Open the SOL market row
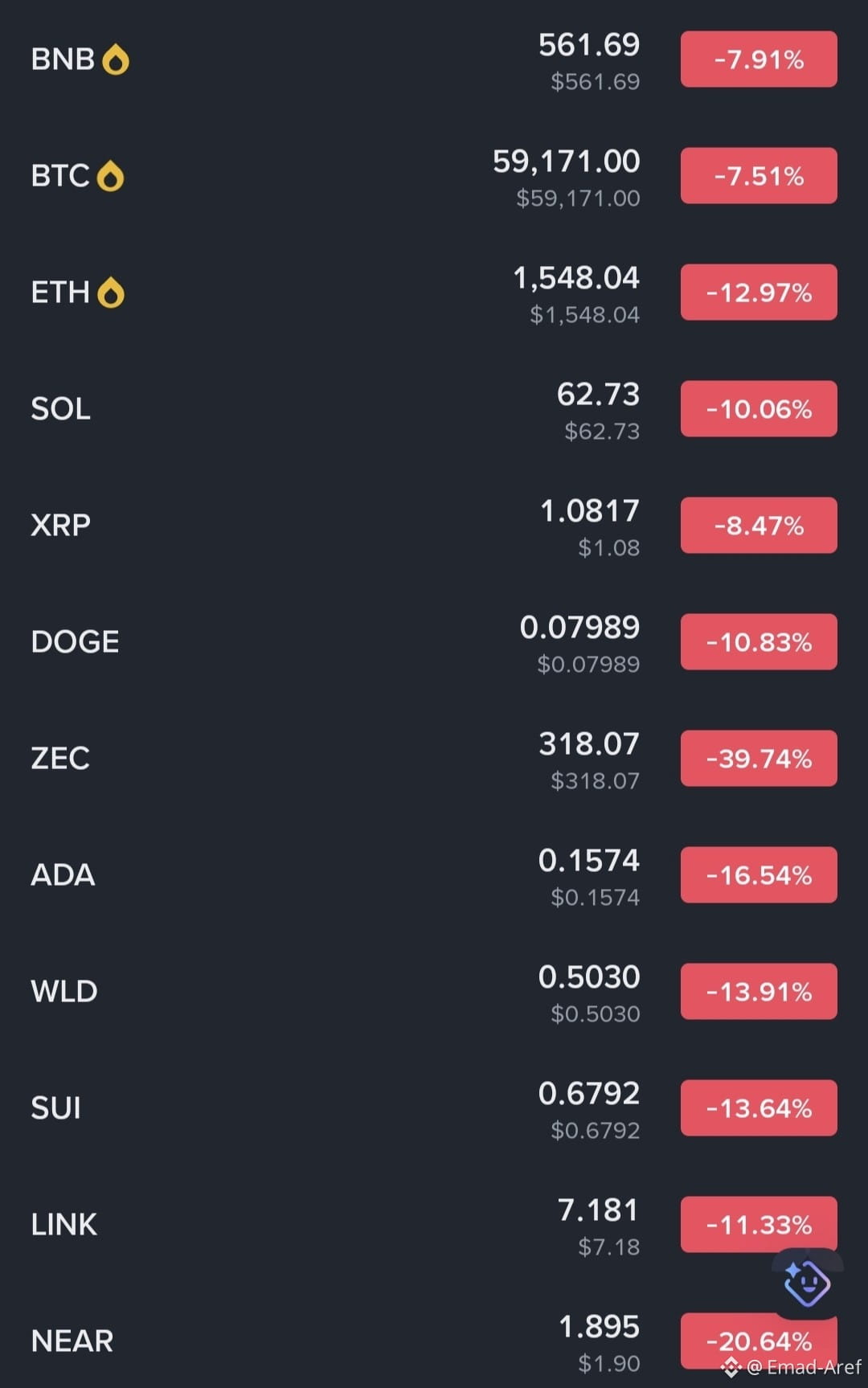Image resolution: width=868 pixels, height=1388 pixels. (434, 409)
